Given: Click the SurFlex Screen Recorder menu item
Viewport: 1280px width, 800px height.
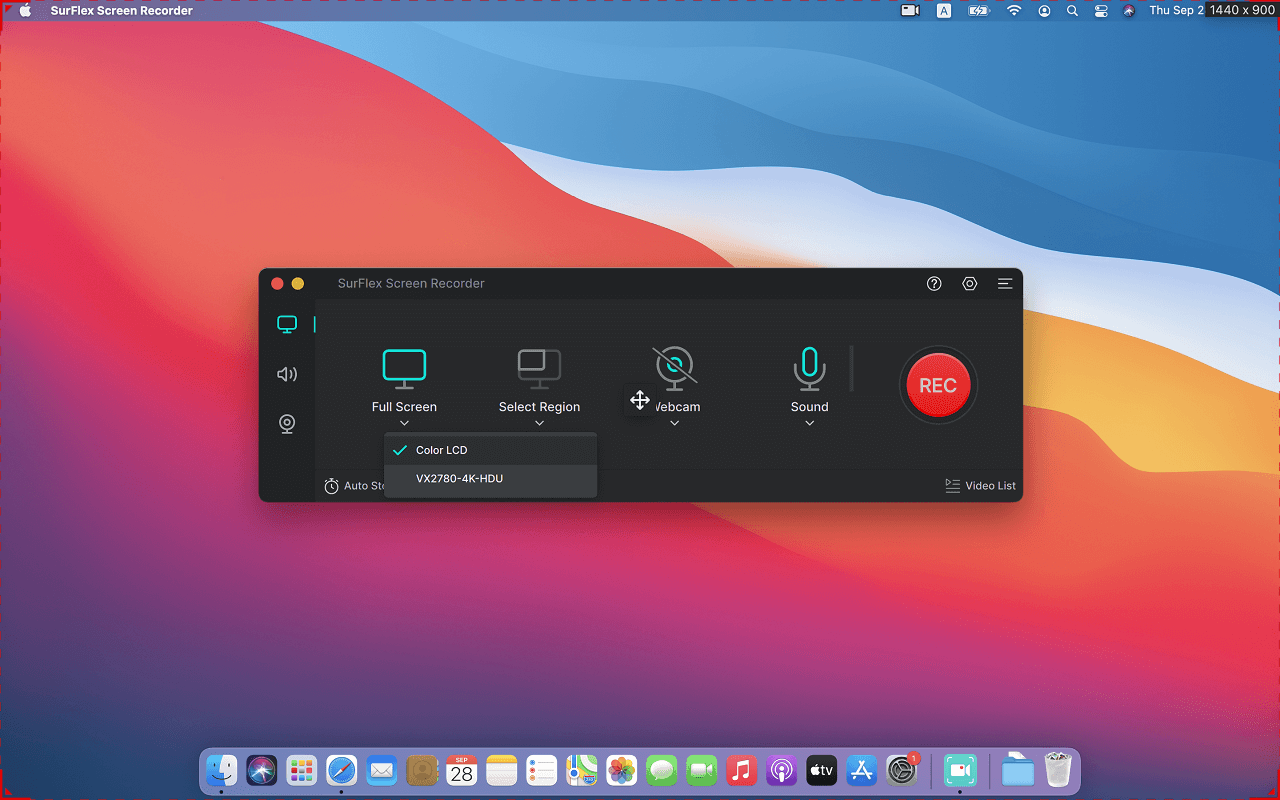Looking at the screenshot, I should point(121,11).
